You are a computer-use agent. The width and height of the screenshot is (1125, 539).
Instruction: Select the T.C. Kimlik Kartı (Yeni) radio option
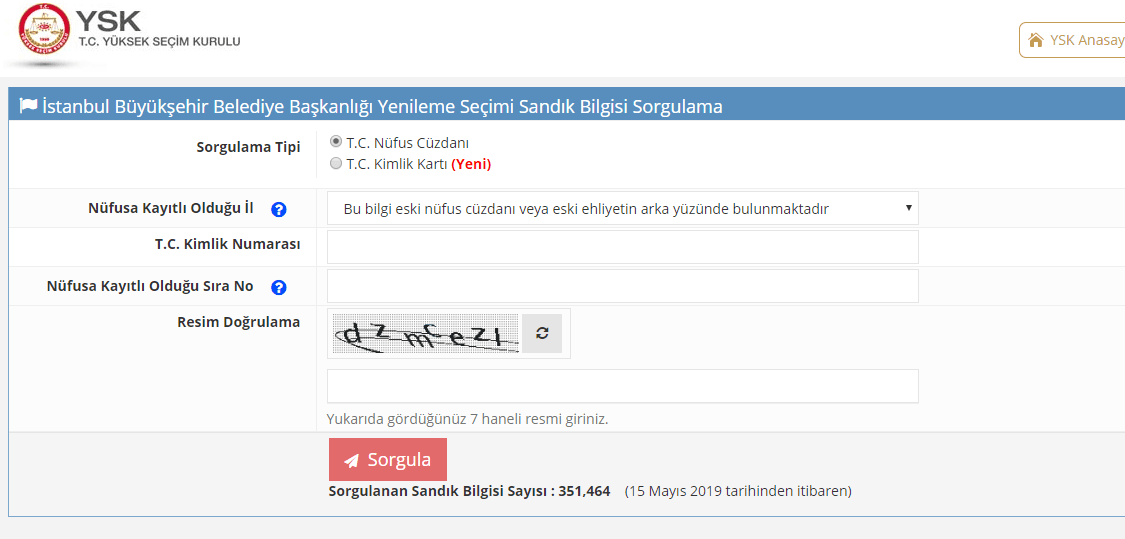click(336, 164)
